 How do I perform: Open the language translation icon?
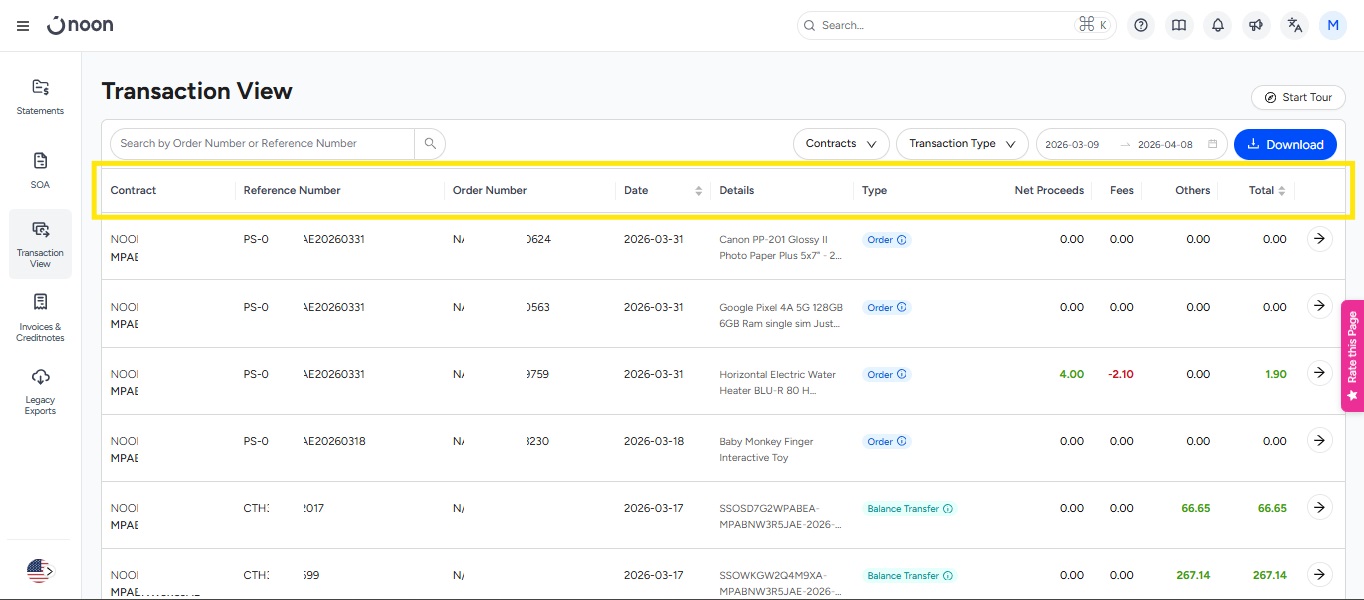click(1295, 26)
